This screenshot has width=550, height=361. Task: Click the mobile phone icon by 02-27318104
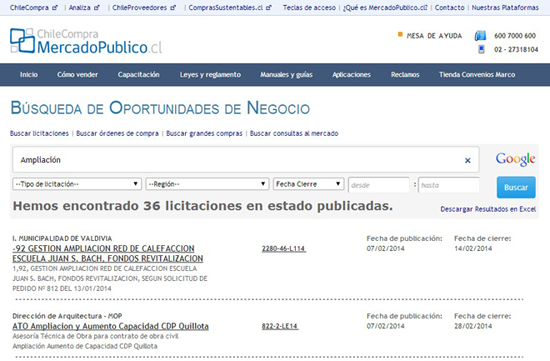tap(481, 49)
